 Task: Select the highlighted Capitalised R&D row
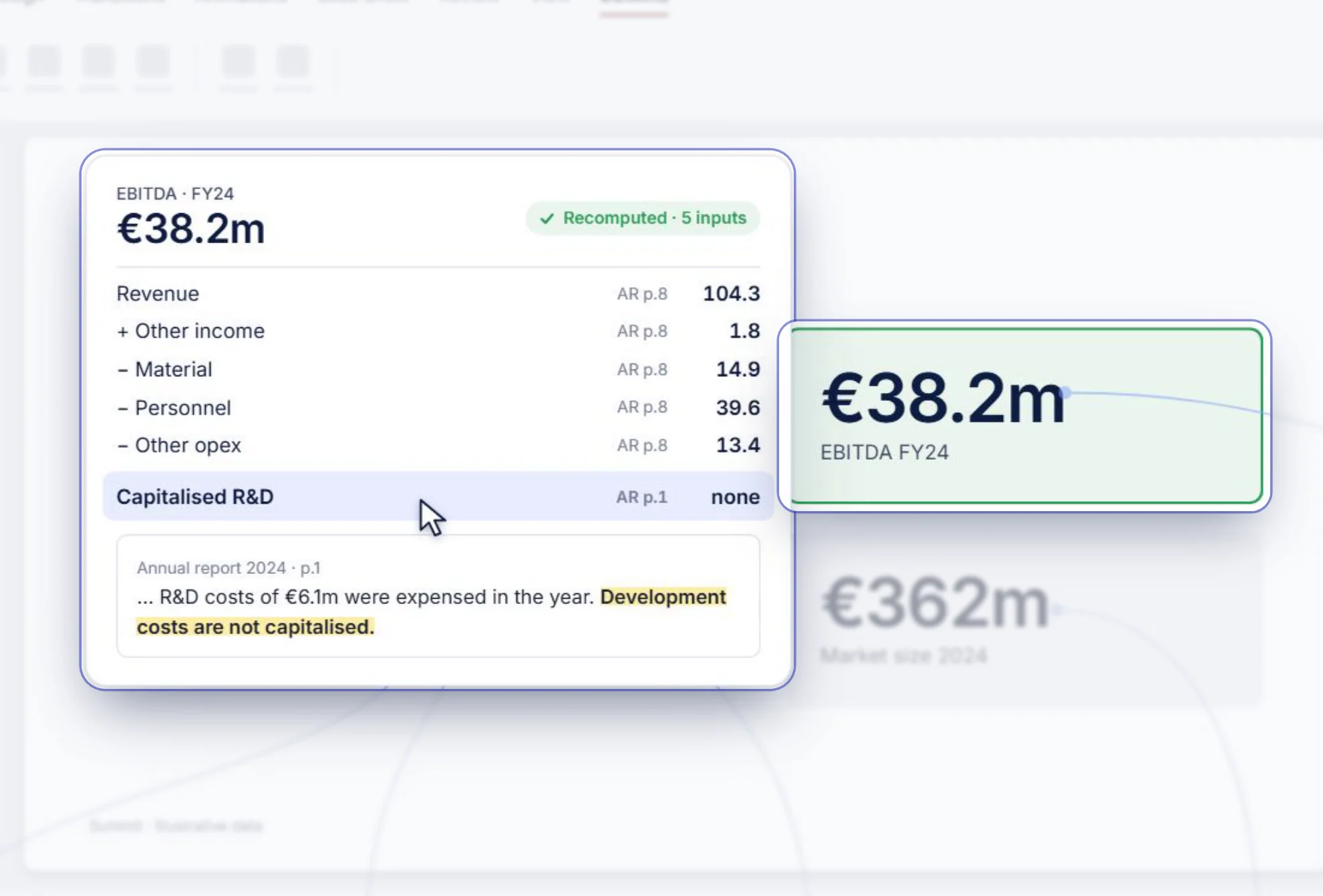tap(438, 496)
